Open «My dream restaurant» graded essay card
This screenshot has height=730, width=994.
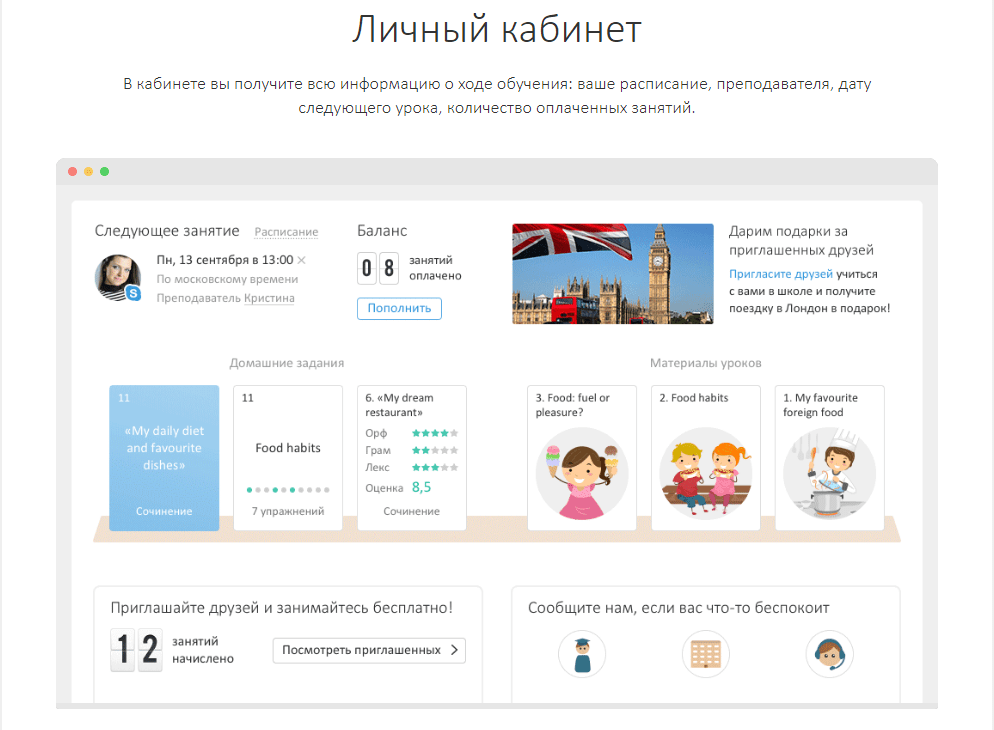point(412,457)
